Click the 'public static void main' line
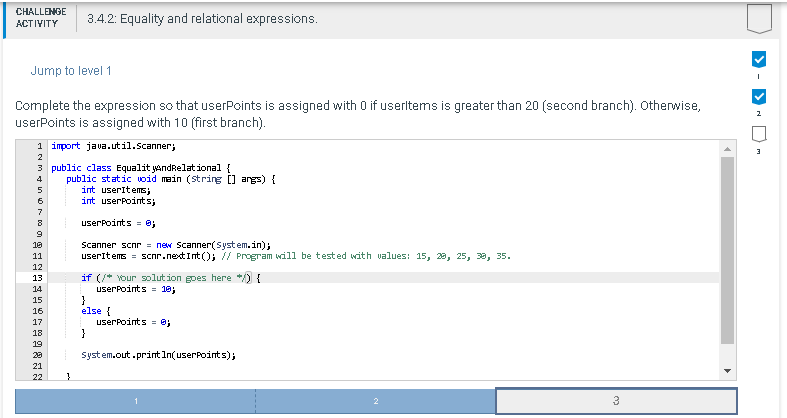Viewport: 787px width, 418px height. [171, 179]
